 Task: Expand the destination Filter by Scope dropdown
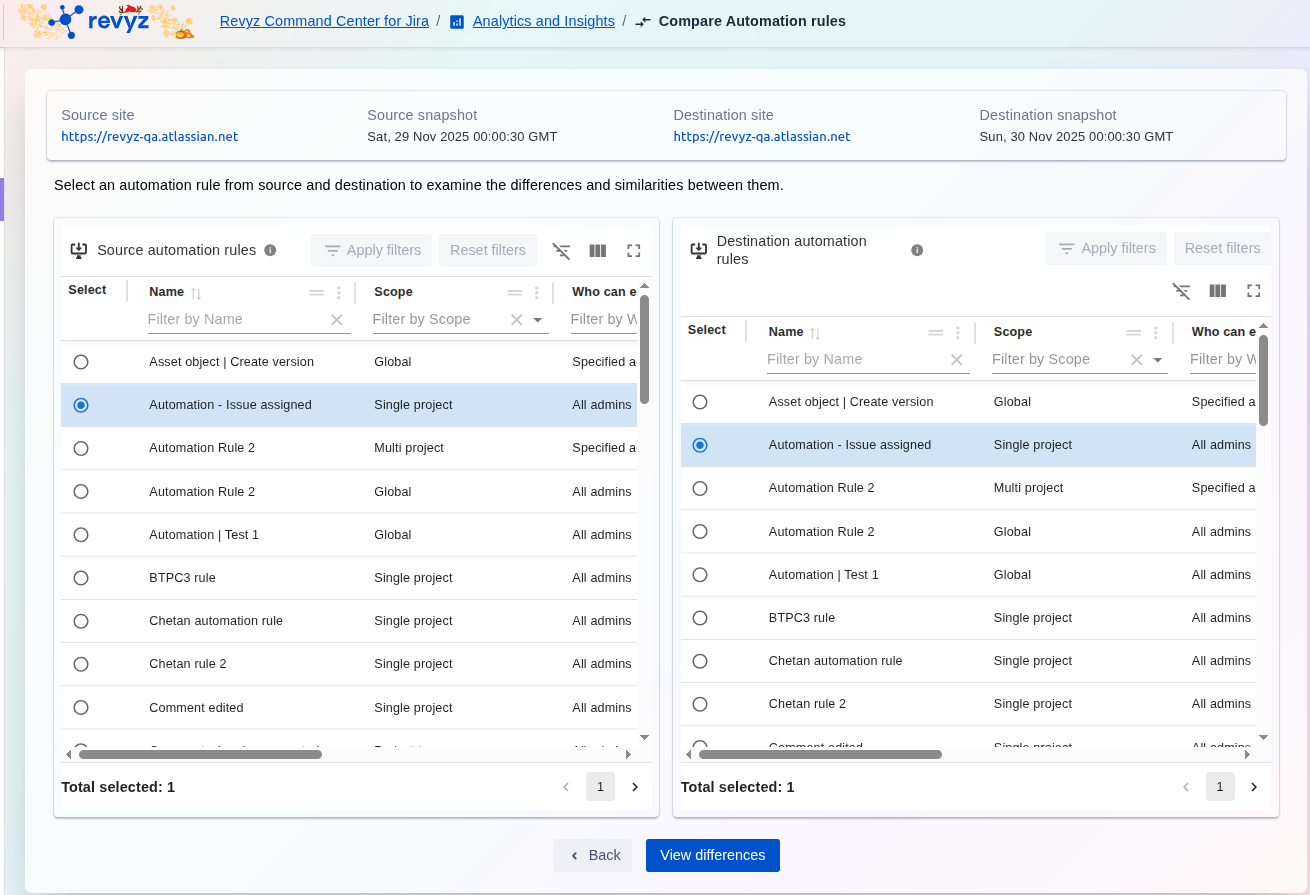[x=1158, y=360]
